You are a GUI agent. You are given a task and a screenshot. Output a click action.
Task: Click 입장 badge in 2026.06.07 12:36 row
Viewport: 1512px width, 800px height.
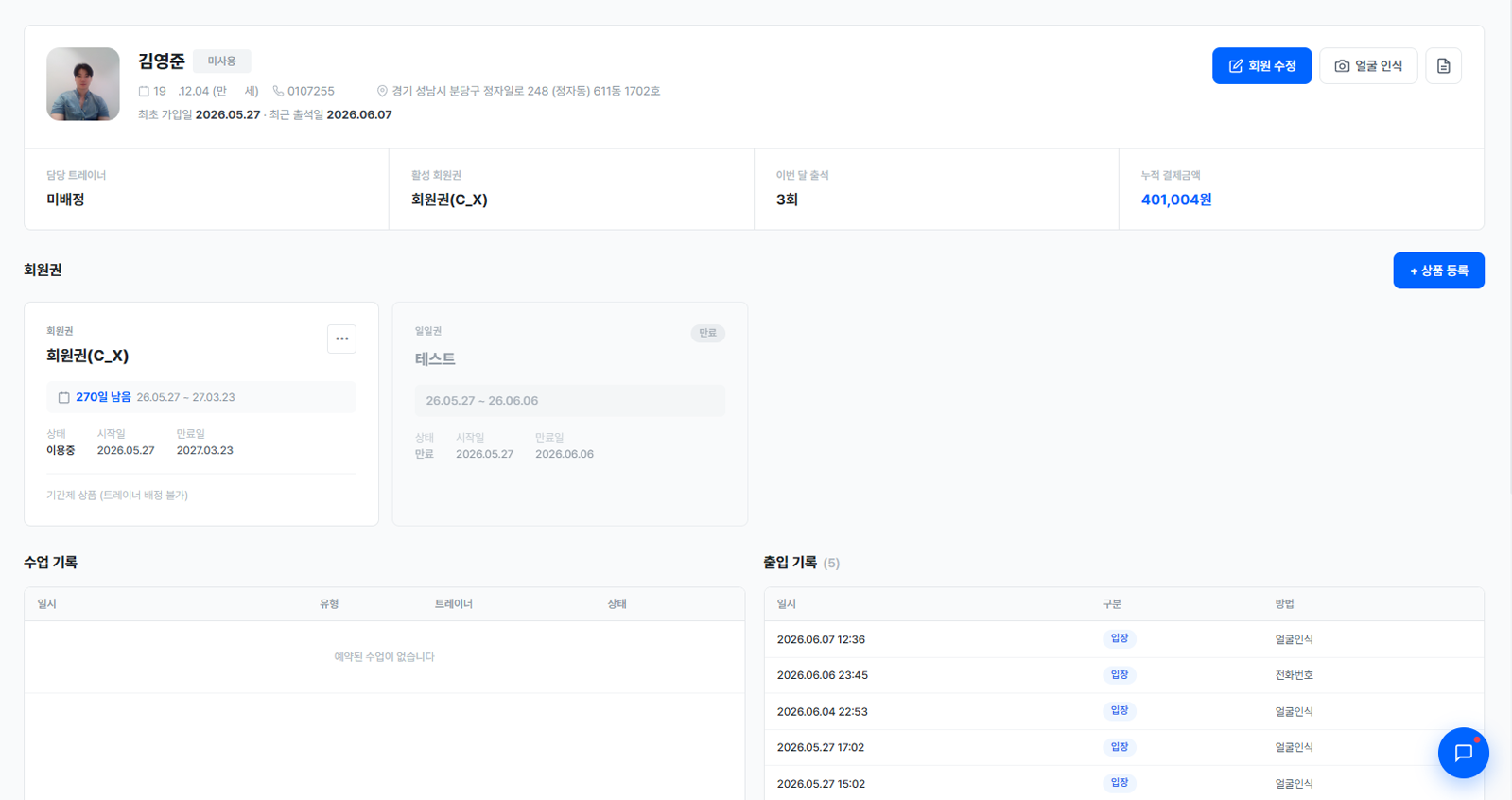point(1119,638)
